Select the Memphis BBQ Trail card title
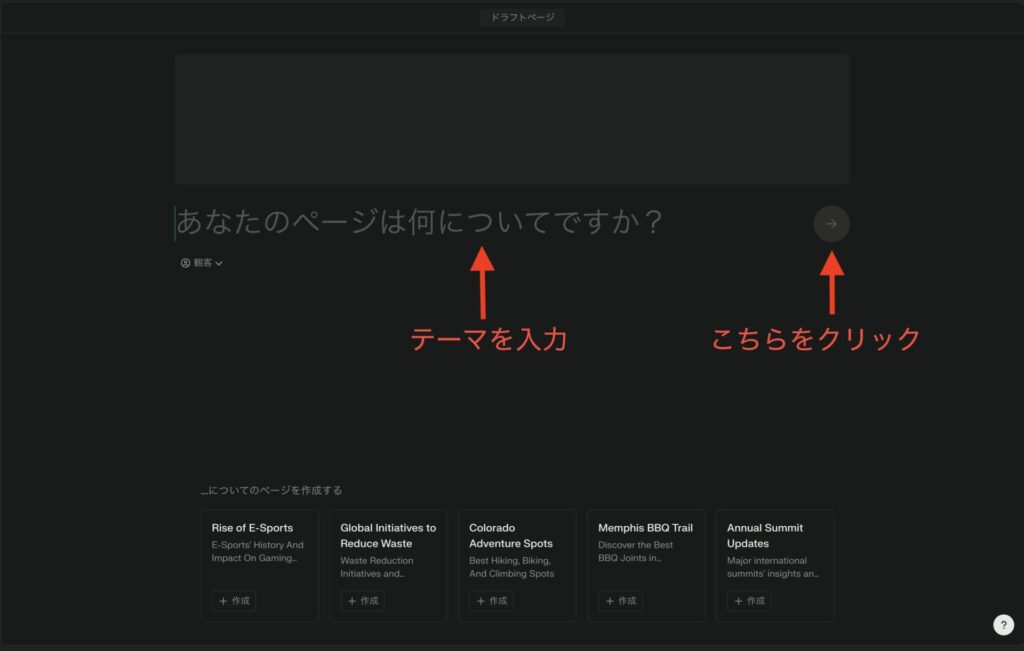 (x=645, y=528)
